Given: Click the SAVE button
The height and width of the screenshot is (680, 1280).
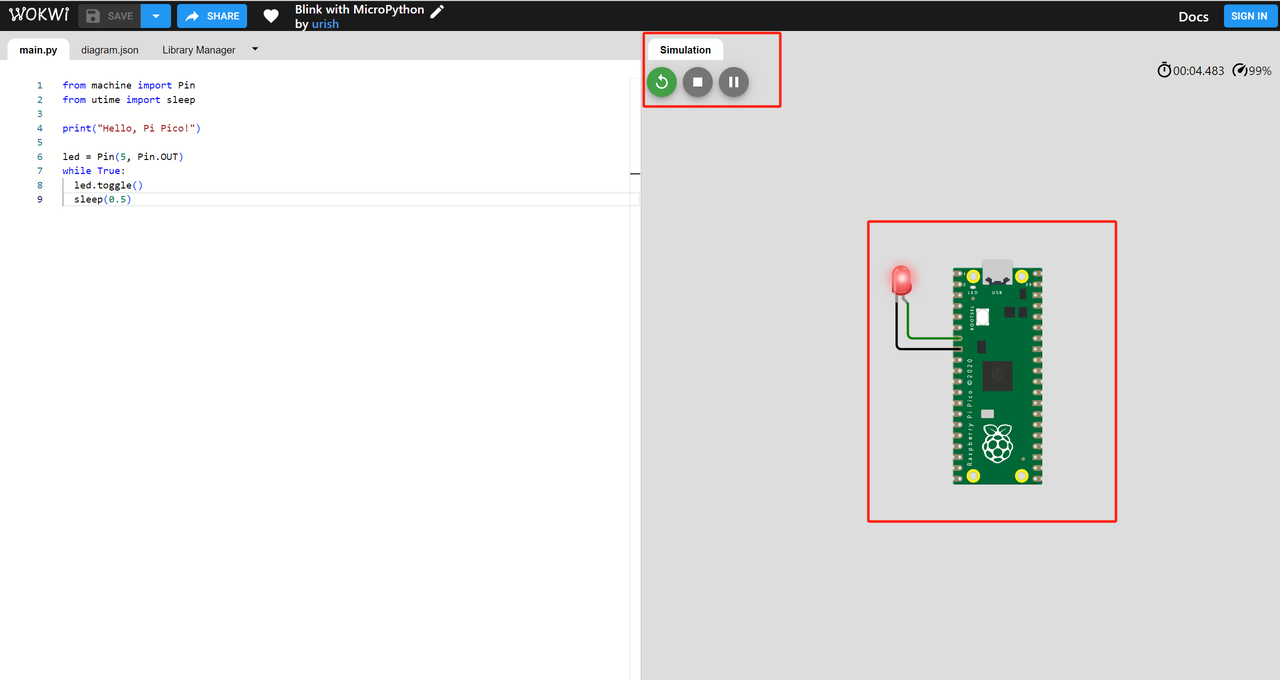Looking at the screenshot, I should pos(110,16).
